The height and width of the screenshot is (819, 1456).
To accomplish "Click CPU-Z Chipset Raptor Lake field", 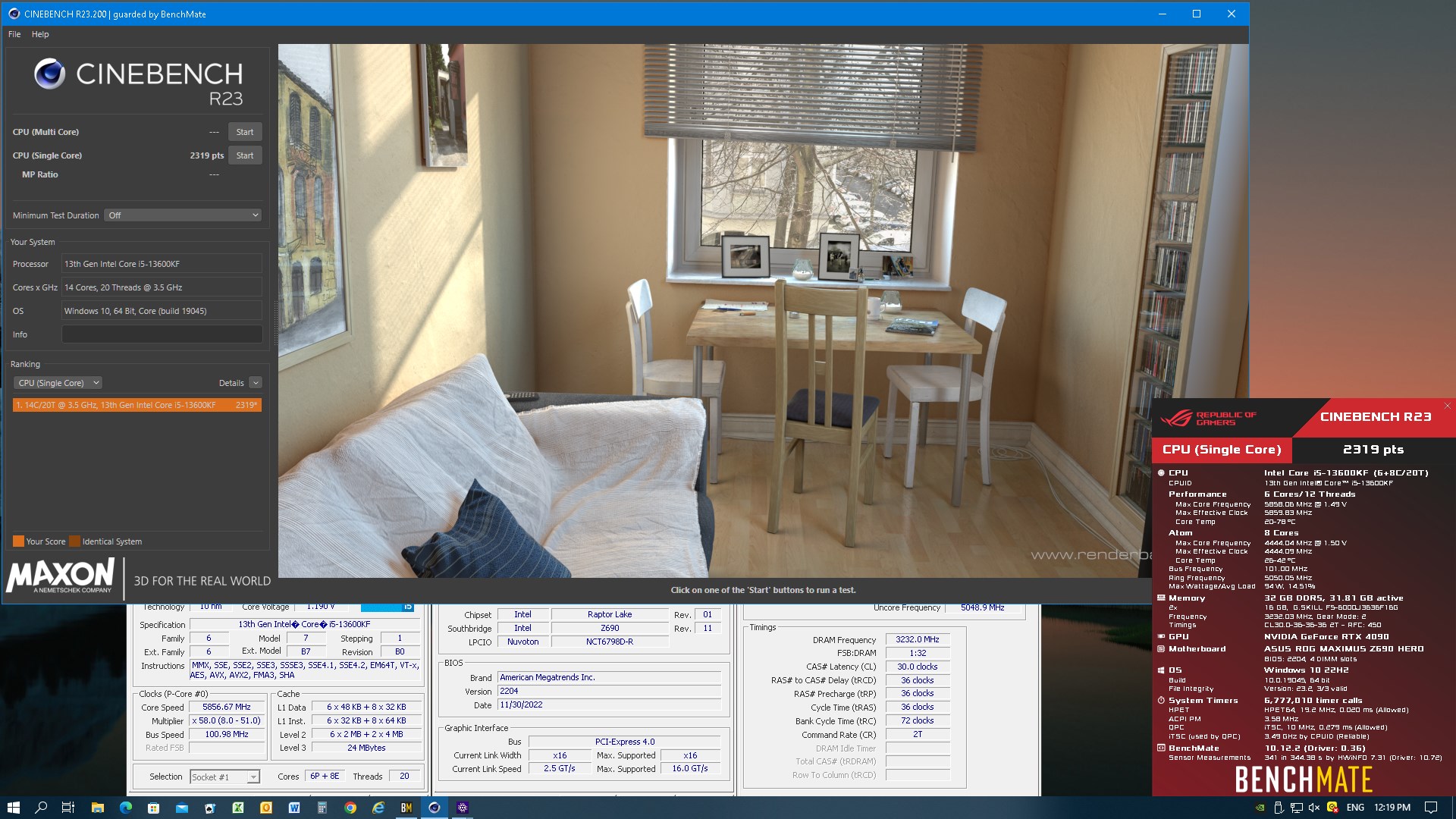I will (610, 614).
